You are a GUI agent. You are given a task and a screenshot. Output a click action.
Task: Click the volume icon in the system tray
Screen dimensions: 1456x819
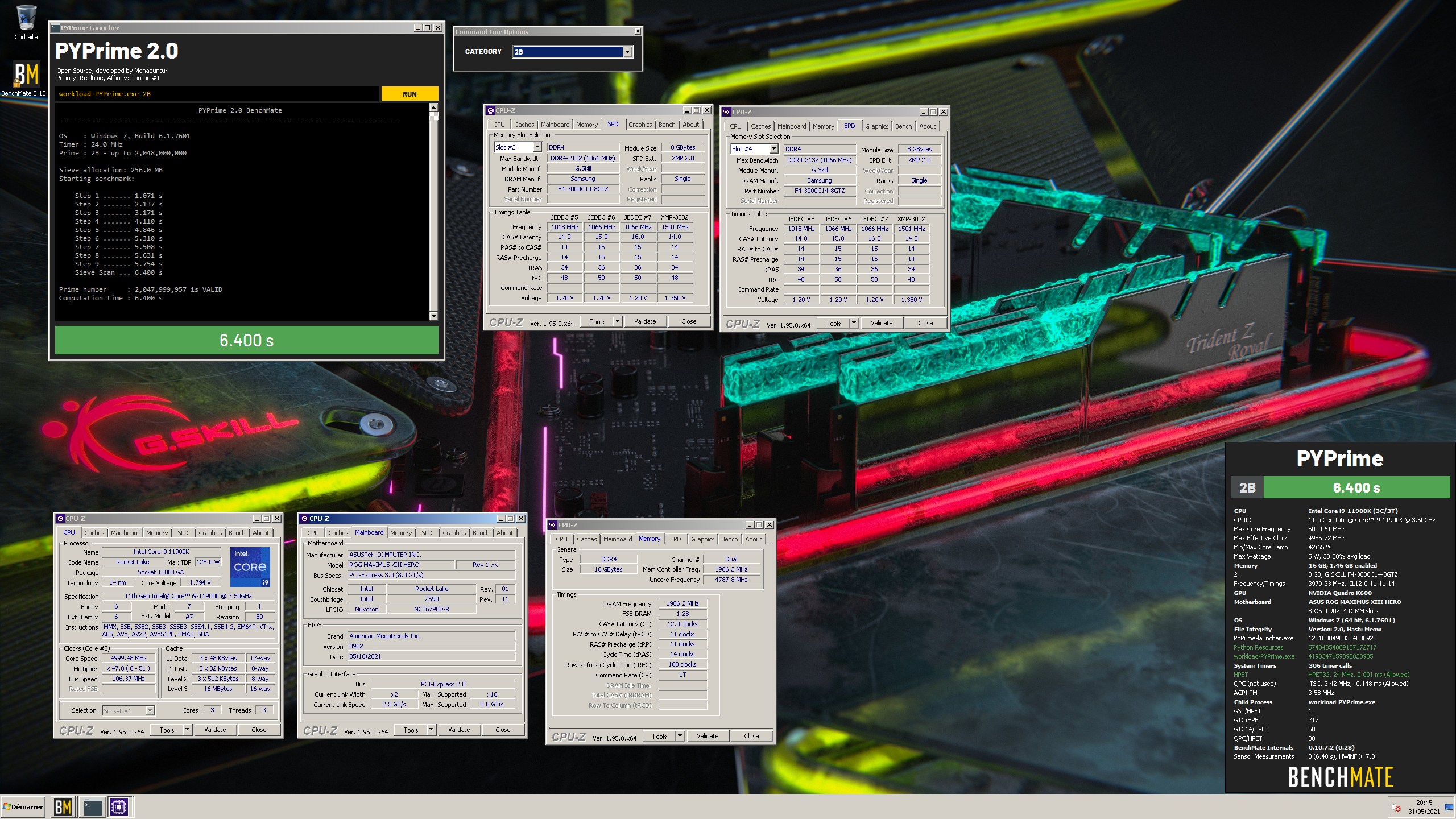coord(1396,807)
